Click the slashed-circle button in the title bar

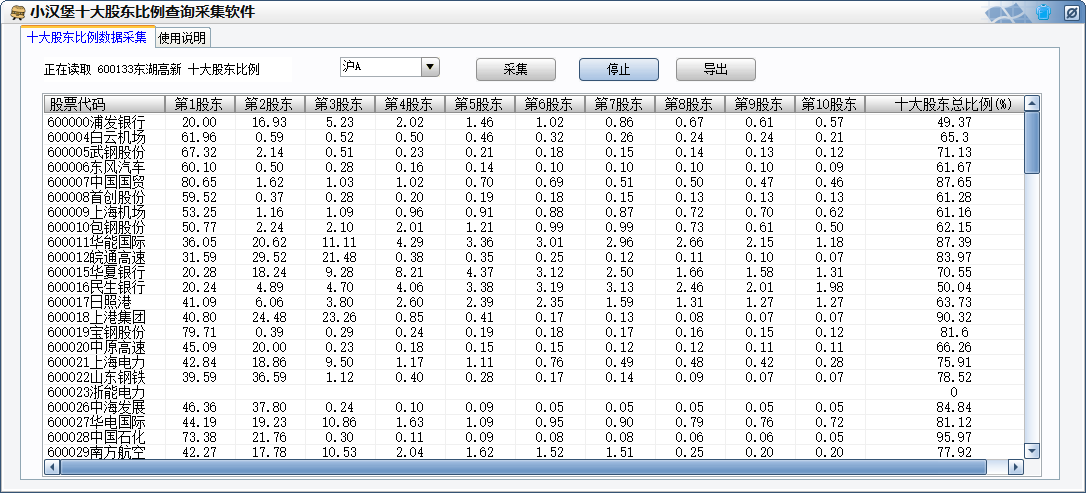coord(1071,13)
